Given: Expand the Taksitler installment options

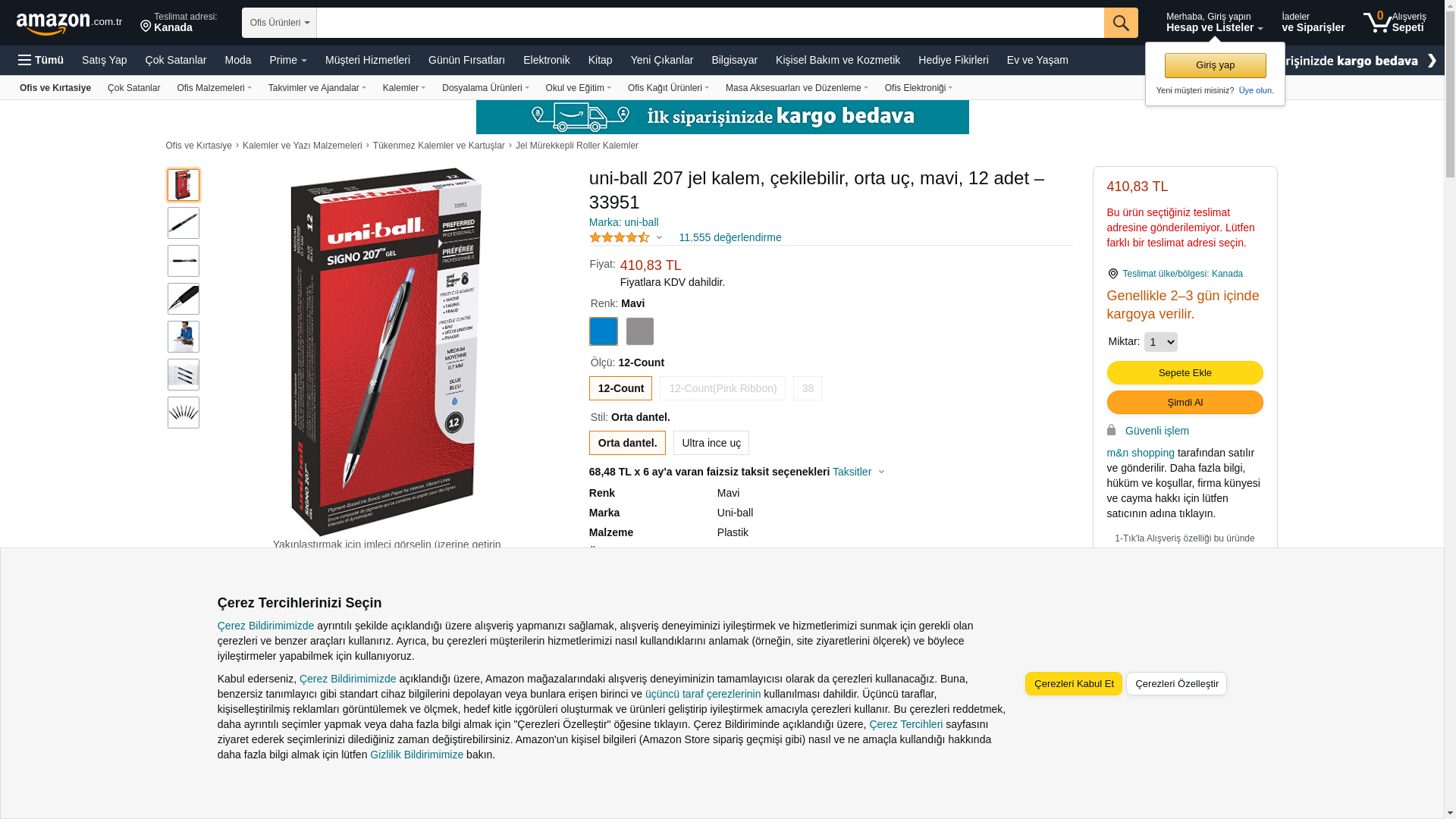Looking at the screenshot, I should tap(858, 472).
